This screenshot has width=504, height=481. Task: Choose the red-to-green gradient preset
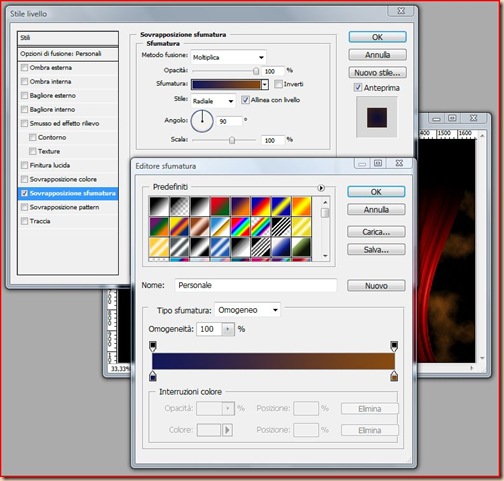(x=220, y=206)
